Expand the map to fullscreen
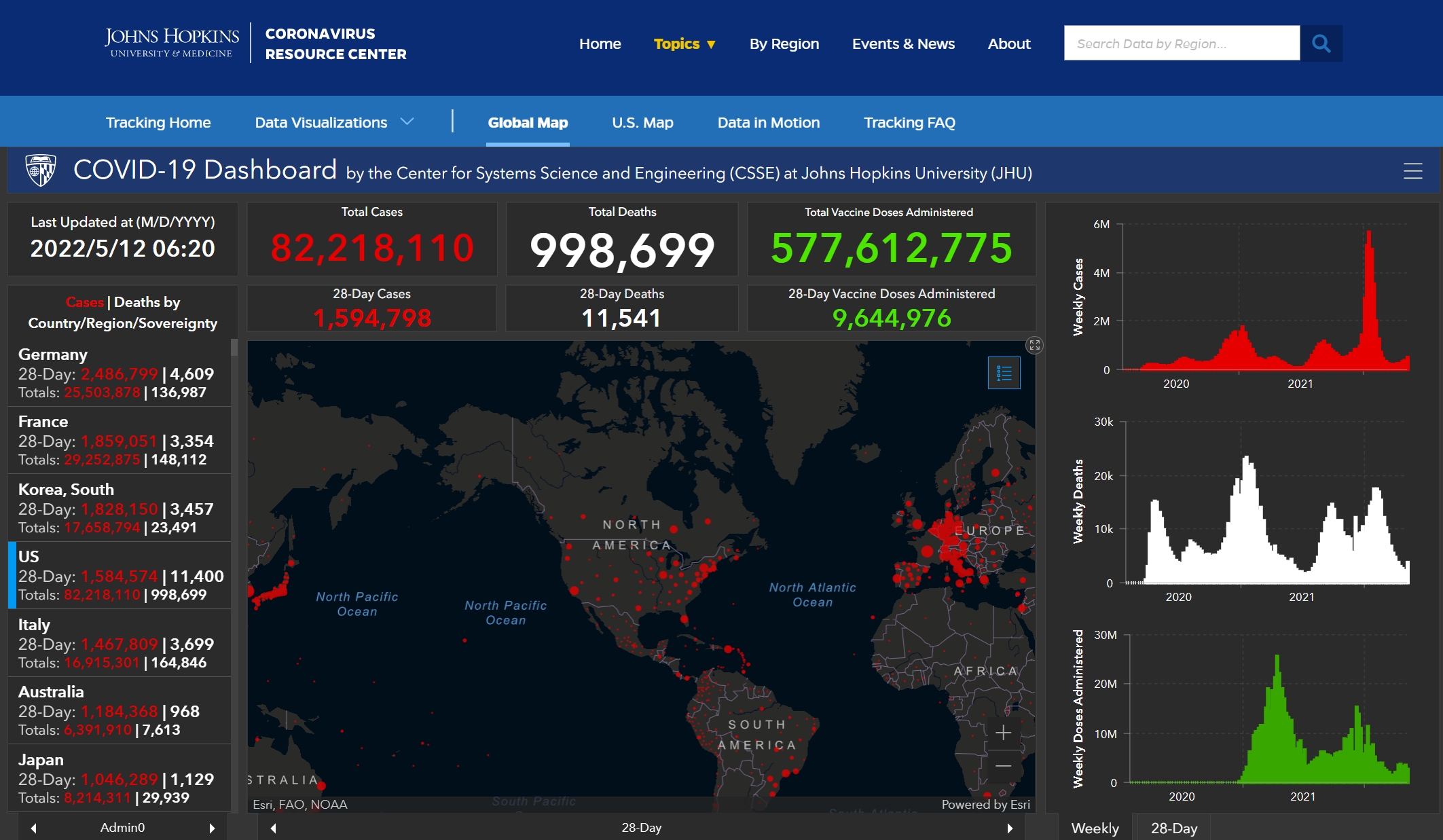The height and width of the screenshot is (840, 1443). [1034, 345]
